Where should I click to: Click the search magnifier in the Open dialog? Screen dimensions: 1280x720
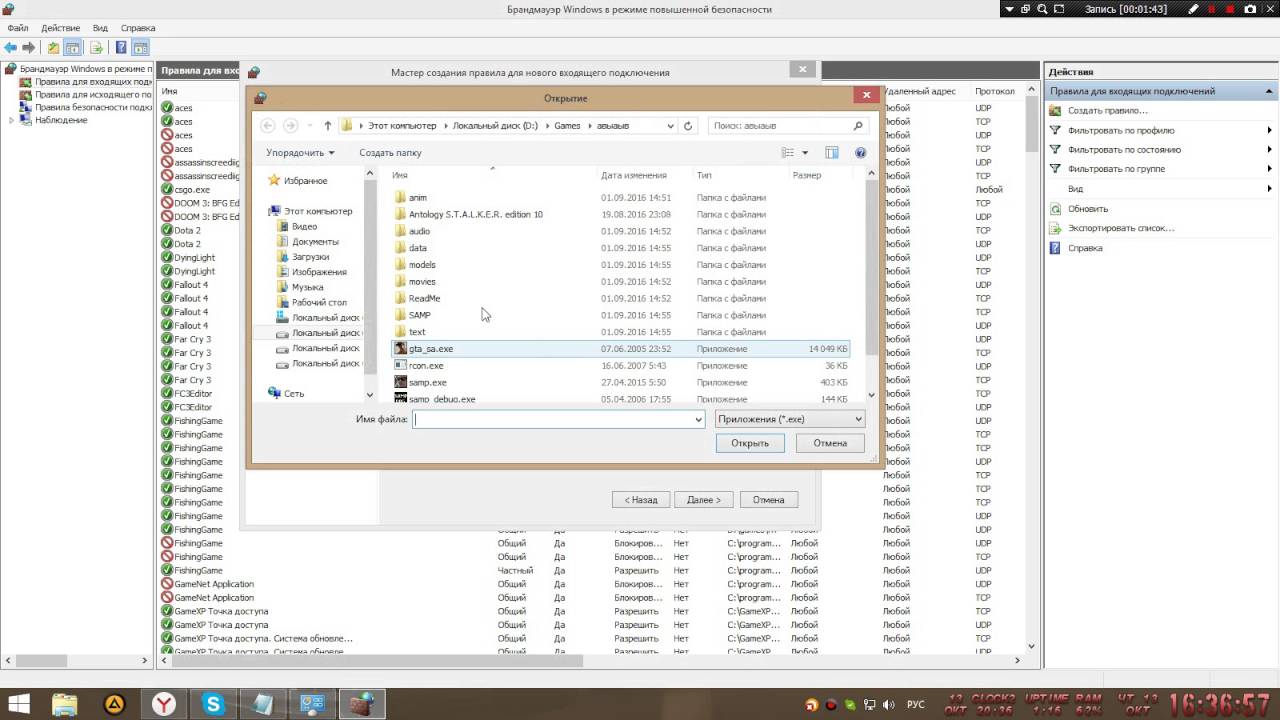pos(858,126)
